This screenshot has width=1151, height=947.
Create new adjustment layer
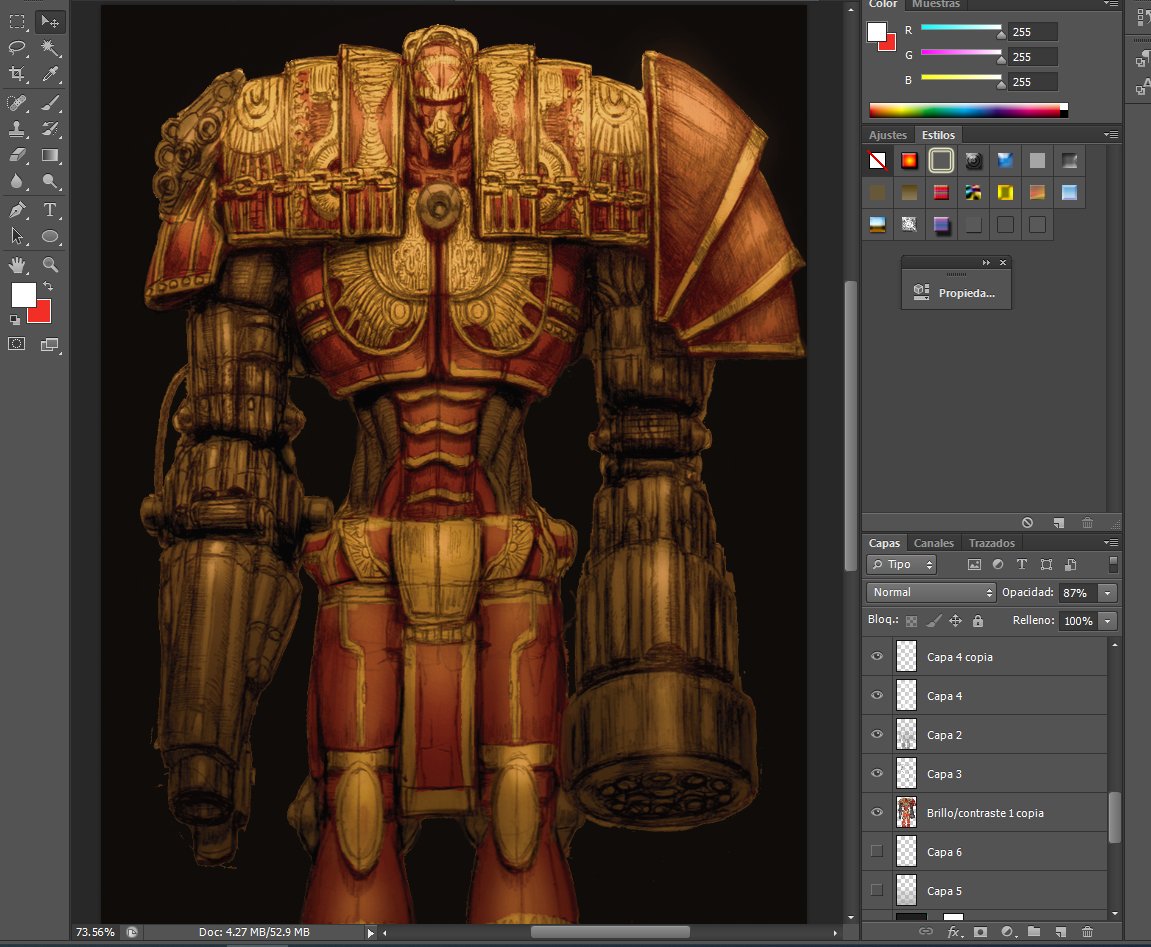coord(1007,932)
